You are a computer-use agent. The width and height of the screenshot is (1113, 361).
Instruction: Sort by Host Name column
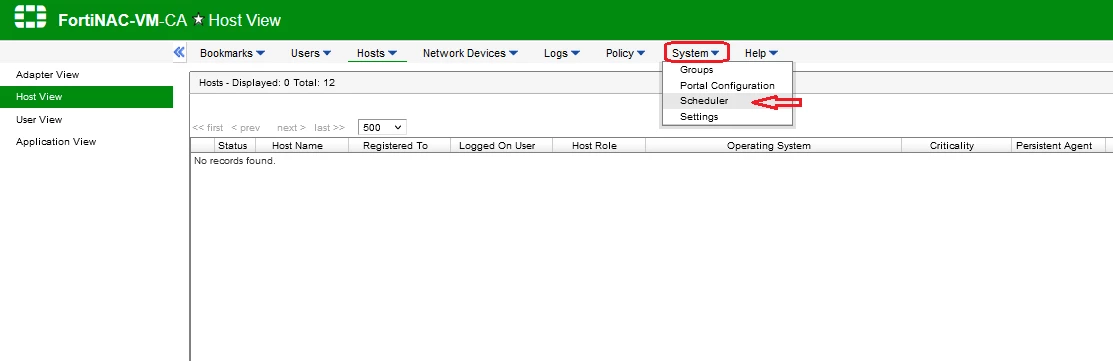pos(301,145)
